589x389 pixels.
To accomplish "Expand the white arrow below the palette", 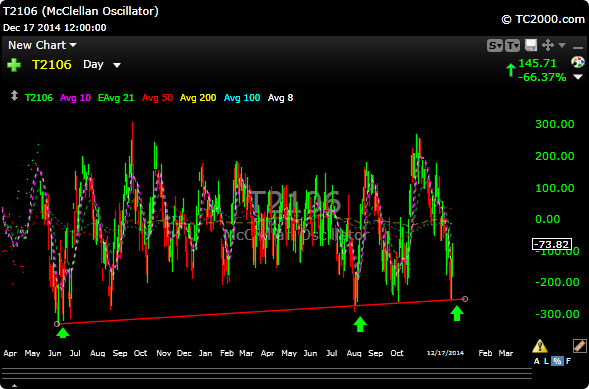I will point(577,77).
